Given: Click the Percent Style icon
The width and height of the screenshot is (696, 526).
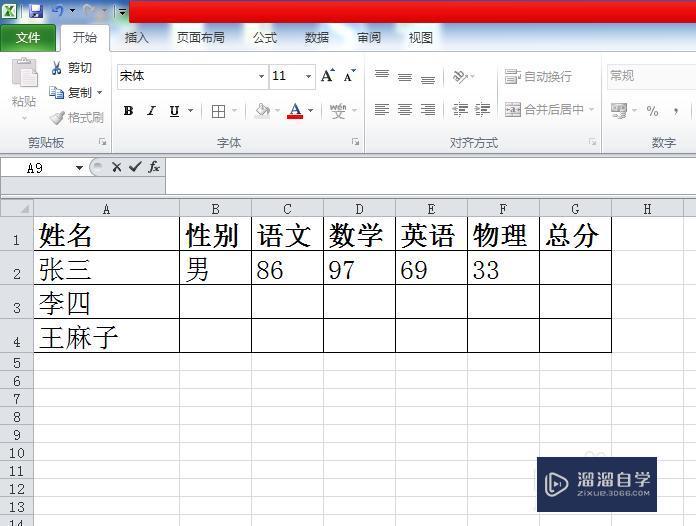Looking at the screenshot, I should (652, 111).
